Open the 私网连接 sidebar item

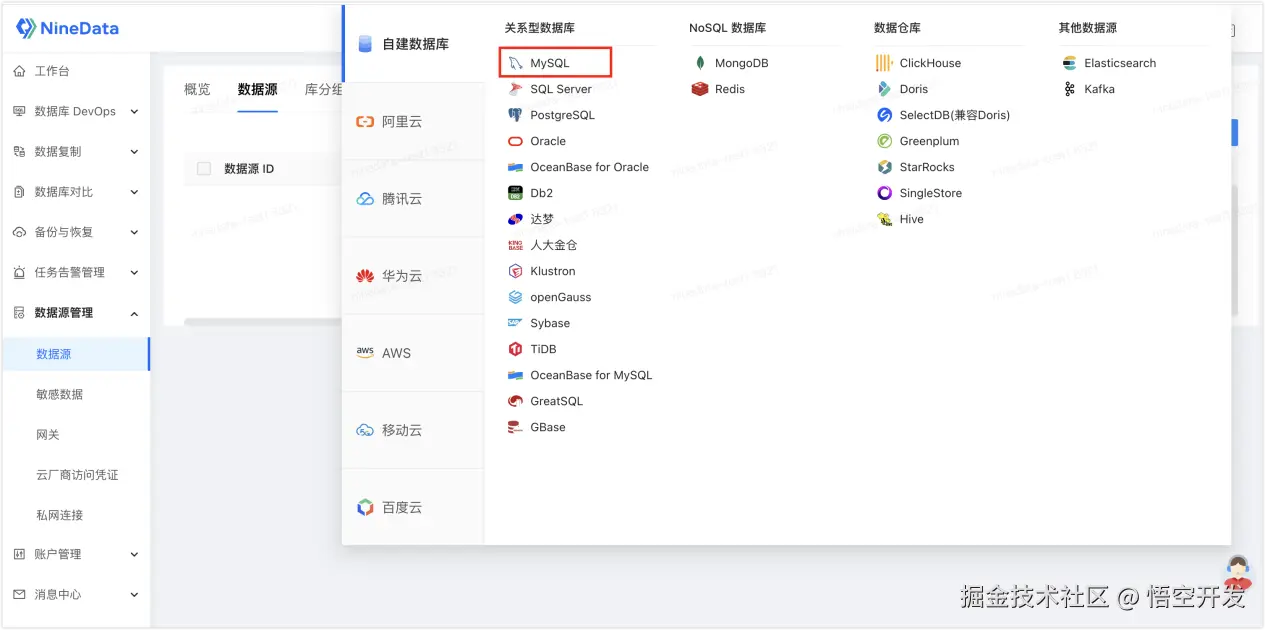60,515
